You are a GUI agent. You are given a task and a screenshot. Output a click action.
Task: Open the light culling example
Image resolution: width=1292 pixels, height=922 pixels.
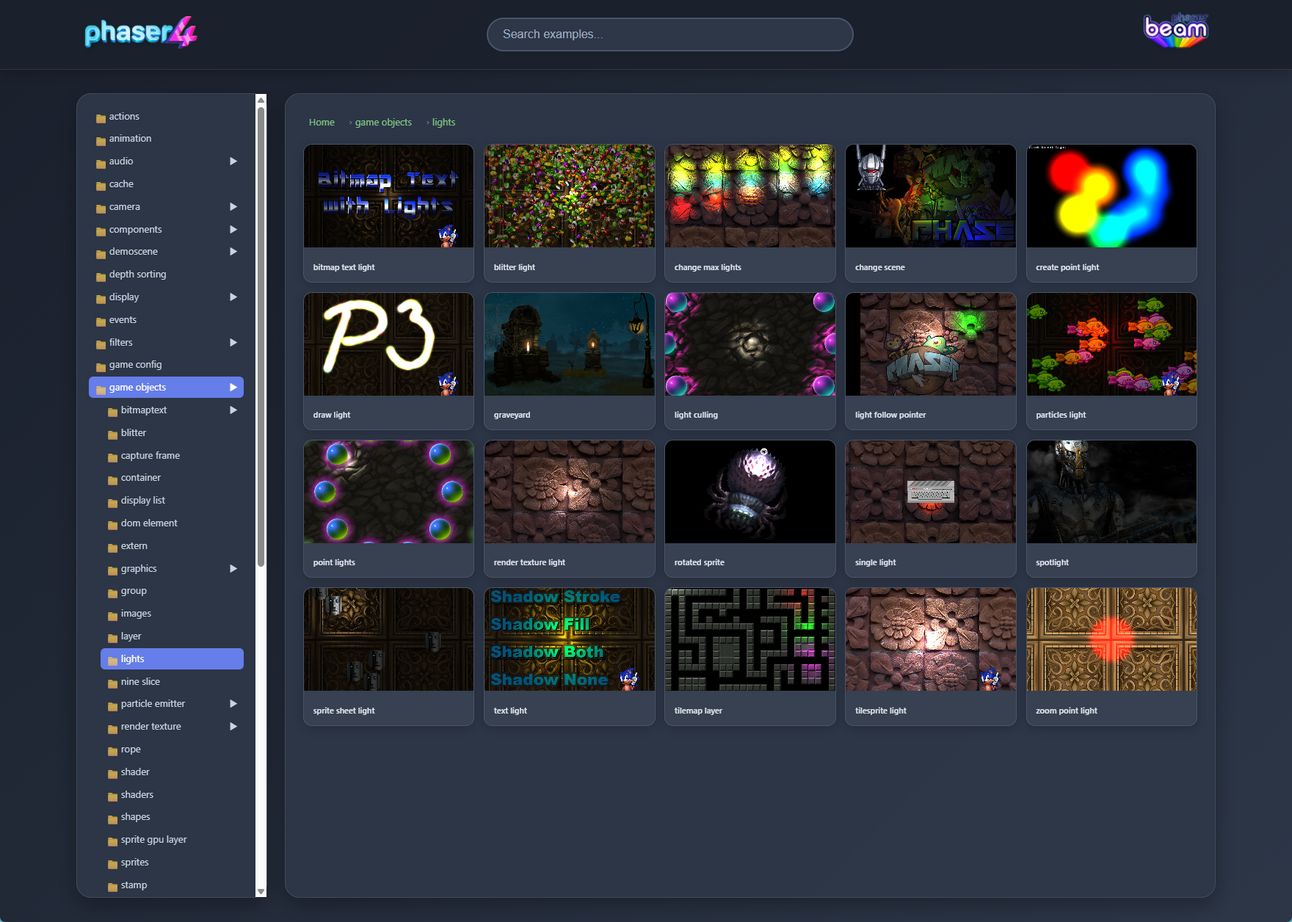coord(750,361)
